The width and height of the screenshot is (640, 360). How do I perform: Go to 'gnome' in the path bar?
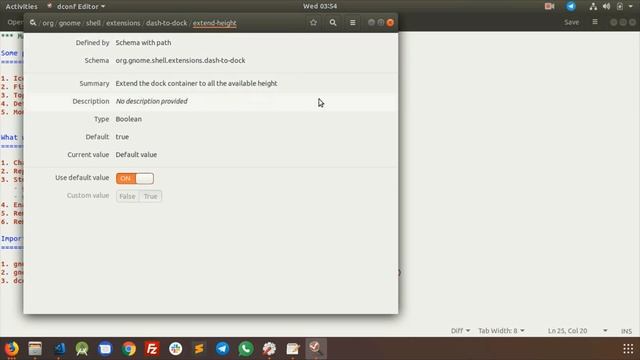pyautogui.click(x=69, y=23)
